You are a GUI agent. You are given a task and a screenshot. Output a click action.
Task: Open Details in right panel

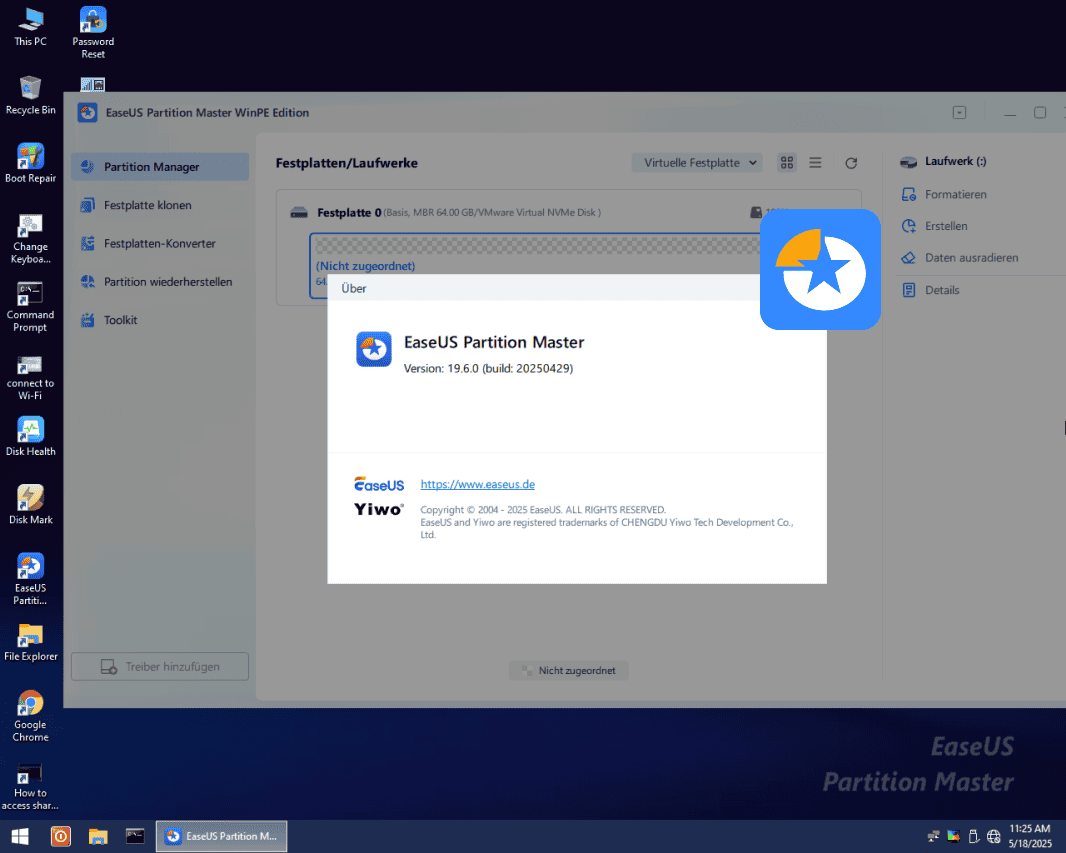931,290
